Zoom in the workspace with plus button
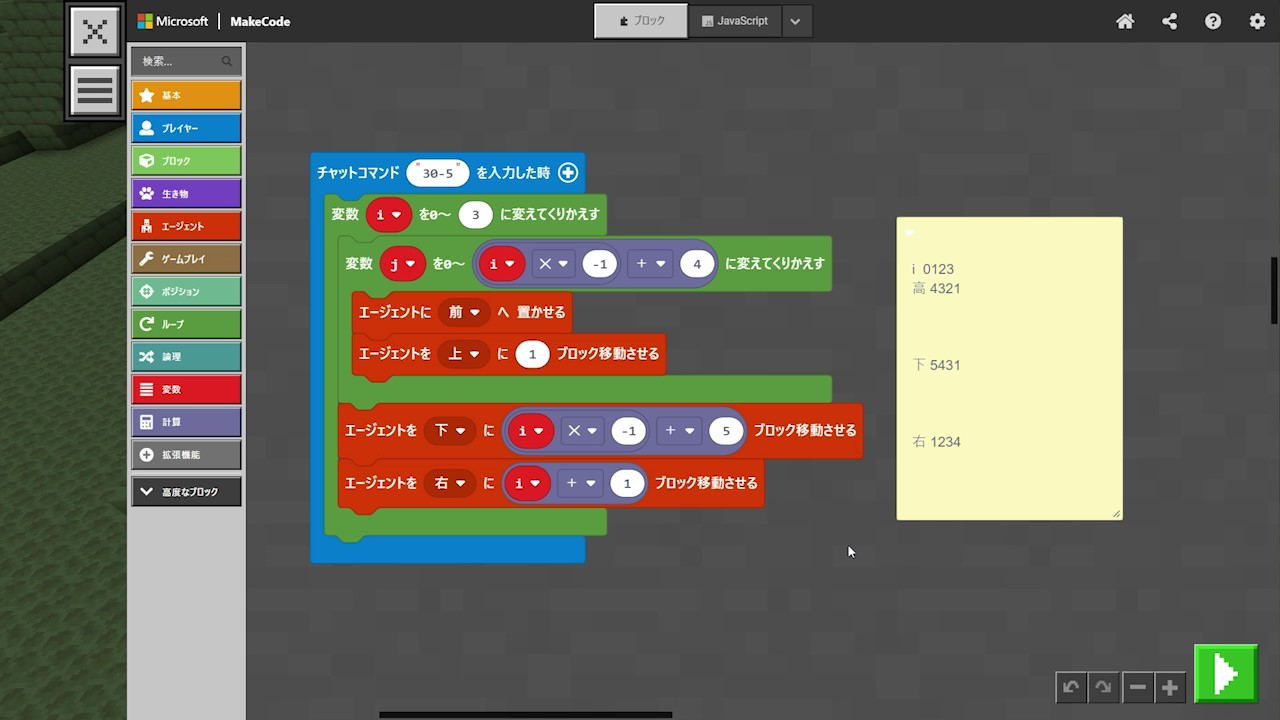 (1169, 687)
